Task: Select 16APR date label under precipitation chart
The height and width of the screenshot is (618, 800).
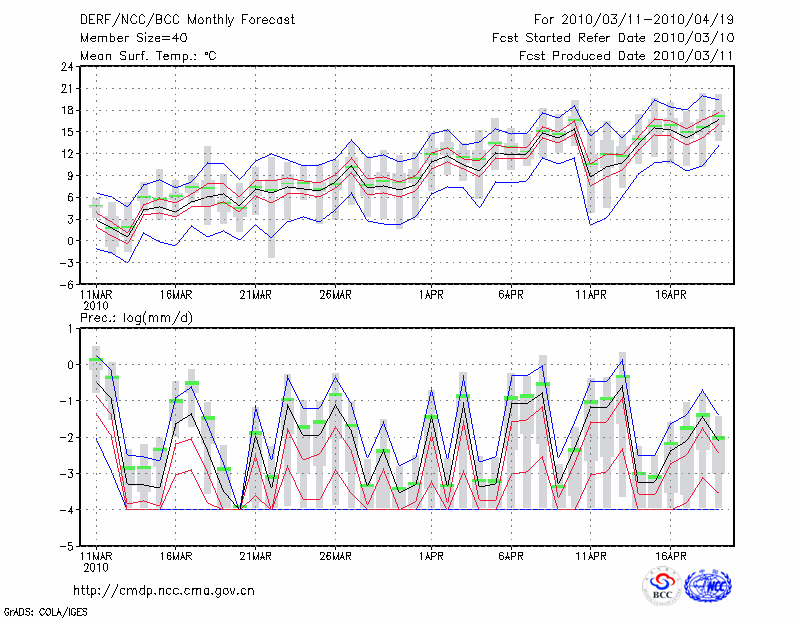Action: [670, 555]
